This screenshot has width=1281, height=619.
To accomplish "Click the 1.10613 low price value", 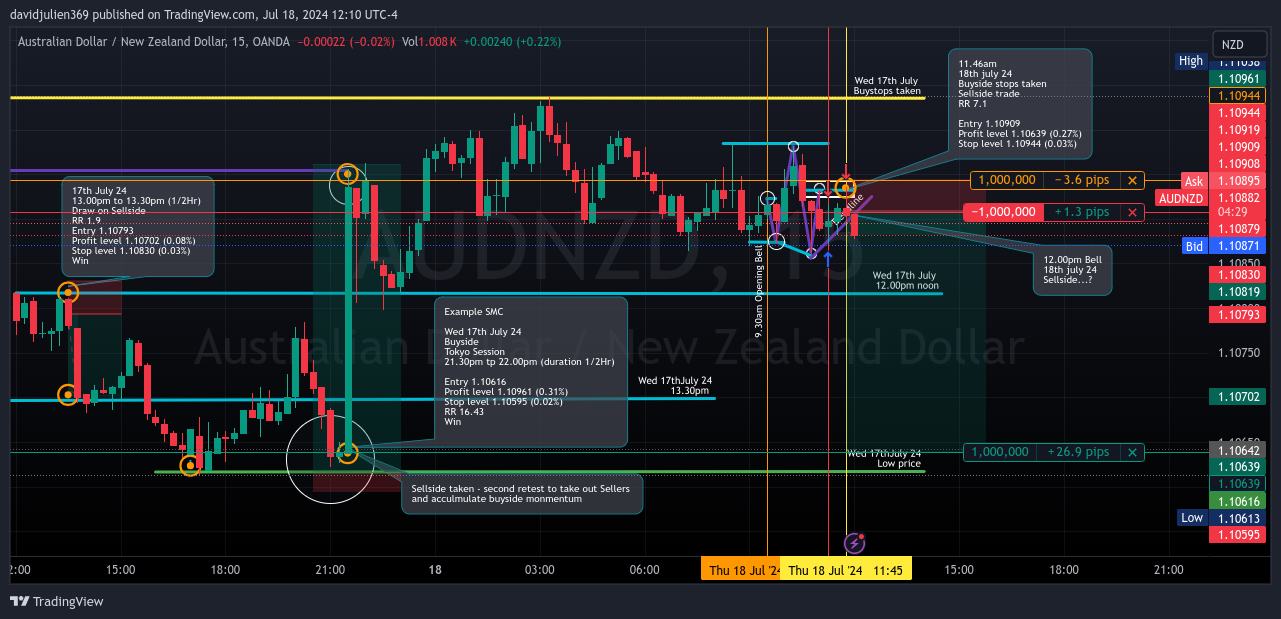I will [x=1239, y=518].
